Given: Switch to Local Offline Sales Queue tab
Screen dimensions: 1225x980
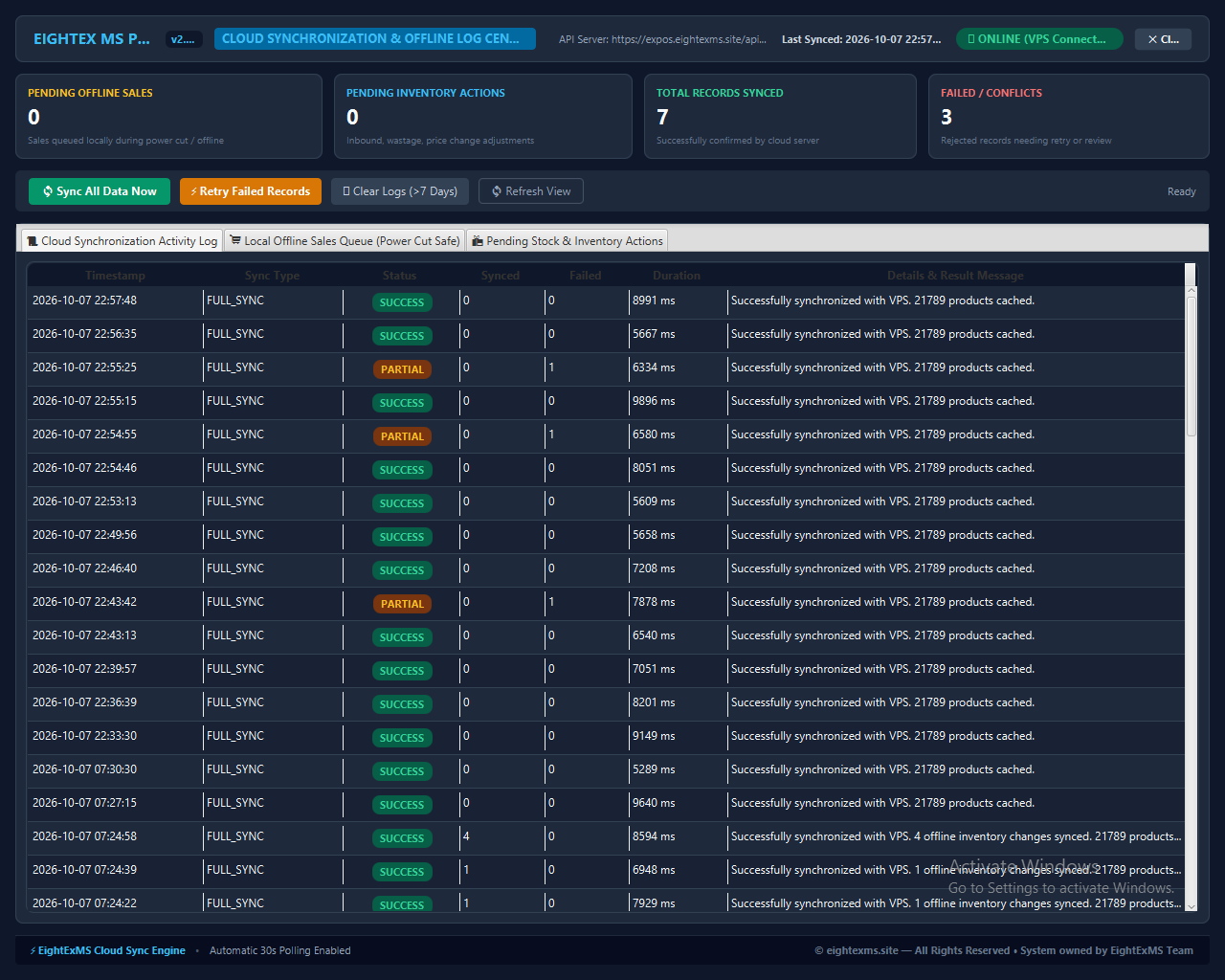Looking at the screenshot, I should [345, 241].
